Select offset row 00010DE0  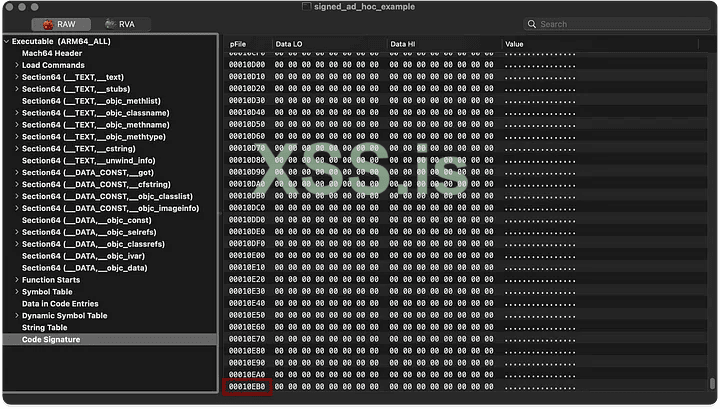(466, 232)
